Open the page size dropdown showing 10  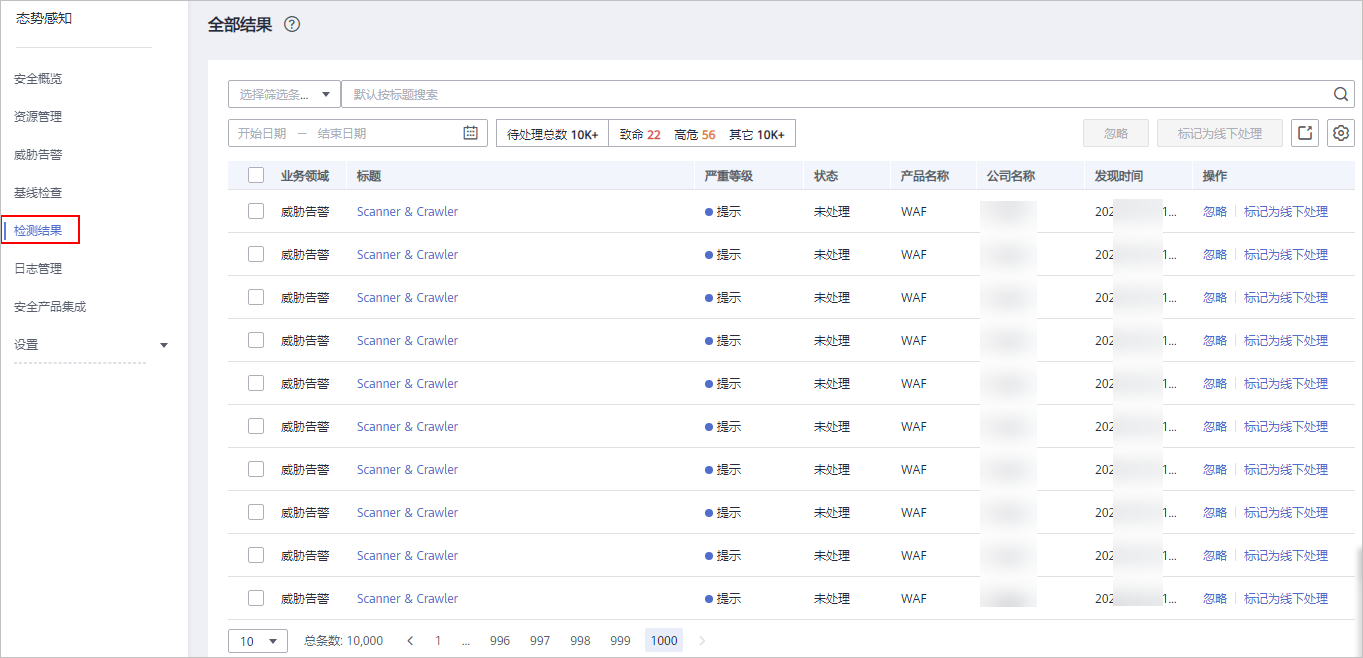pos(258,641)
